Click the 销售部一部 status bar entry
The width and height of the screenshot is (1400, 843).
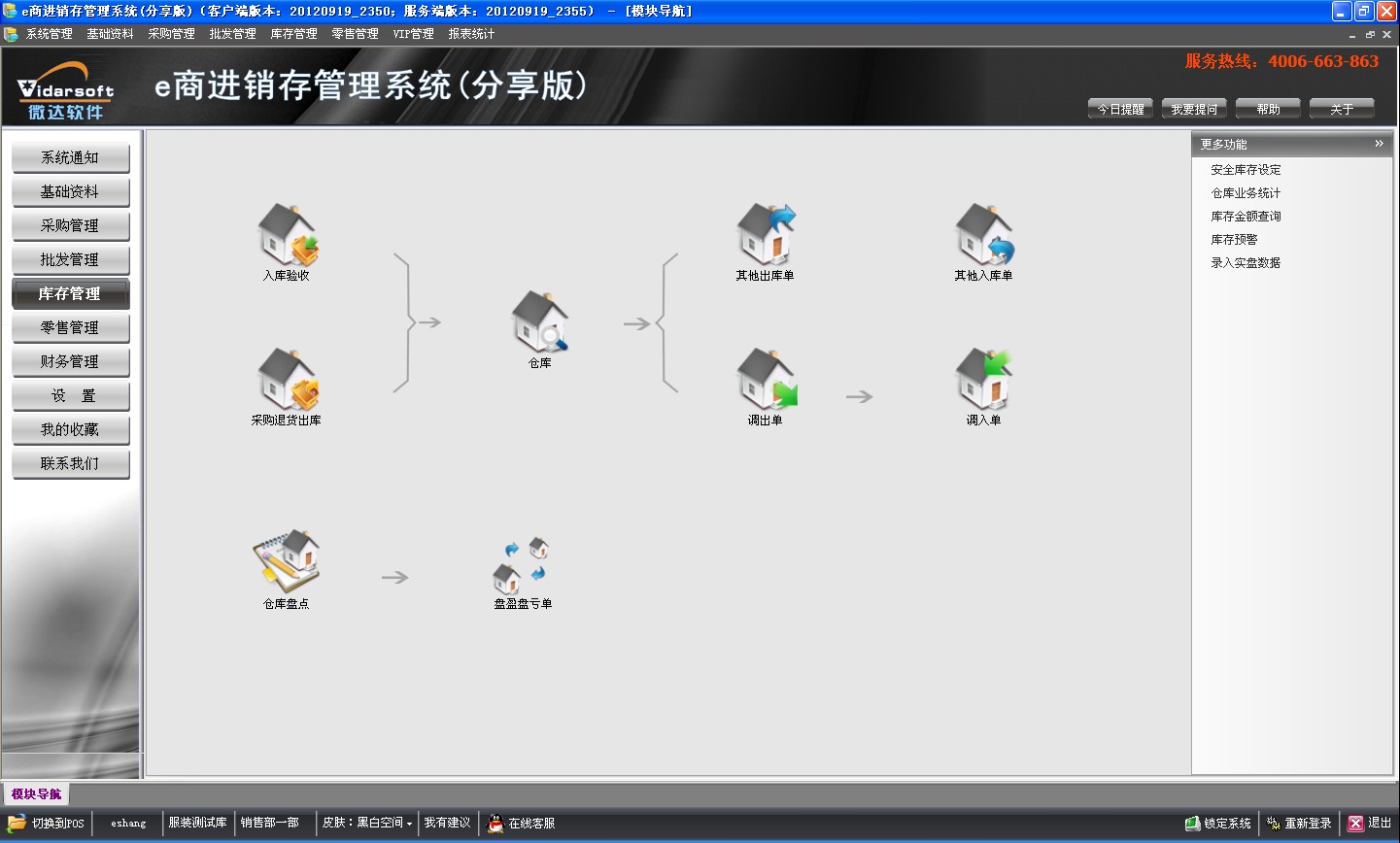pyautogui.click(x=270, y=823)
